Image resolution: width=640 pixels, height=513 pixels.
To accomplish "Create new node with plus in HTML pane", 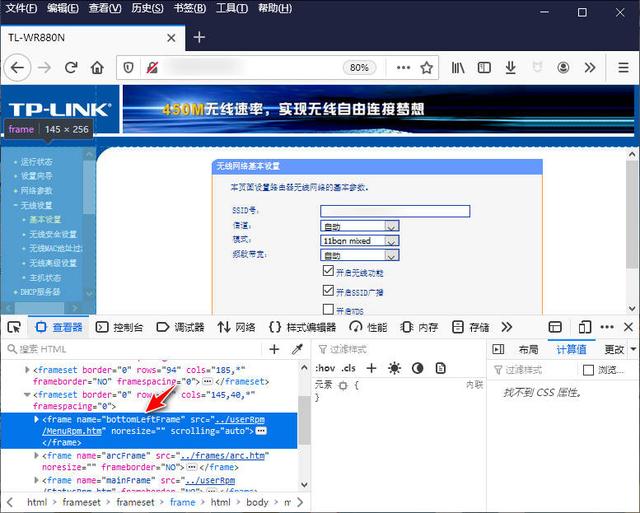I will point(274,349).
